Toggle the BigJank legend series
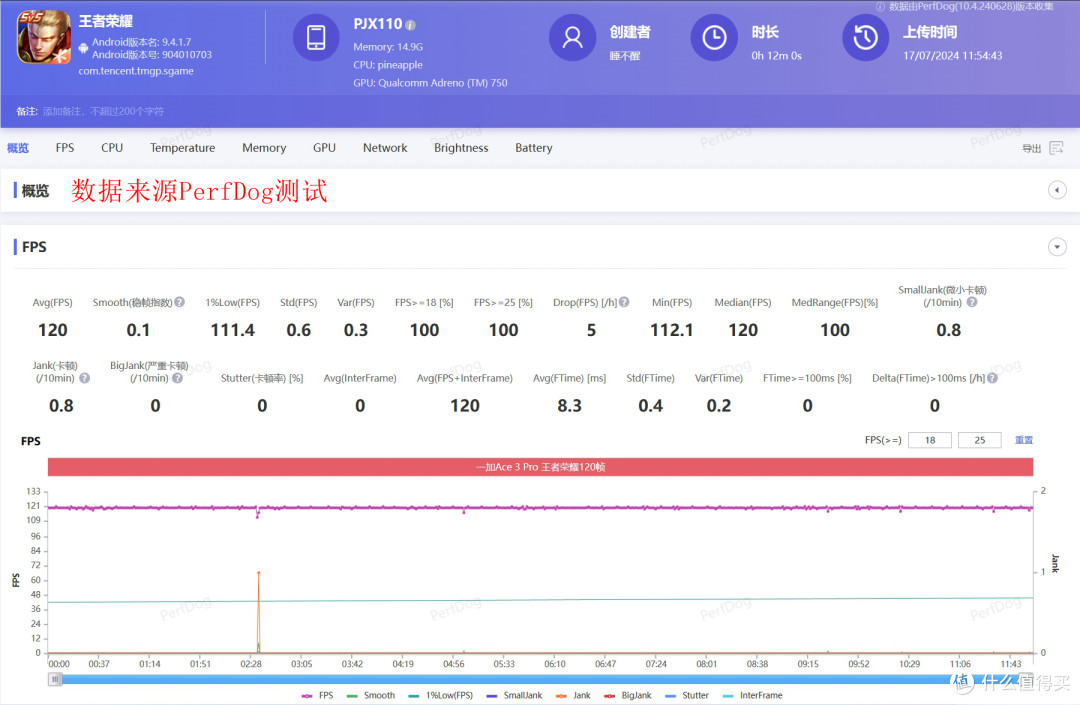This screenshot has width=1080, height=705. (627, 695)
